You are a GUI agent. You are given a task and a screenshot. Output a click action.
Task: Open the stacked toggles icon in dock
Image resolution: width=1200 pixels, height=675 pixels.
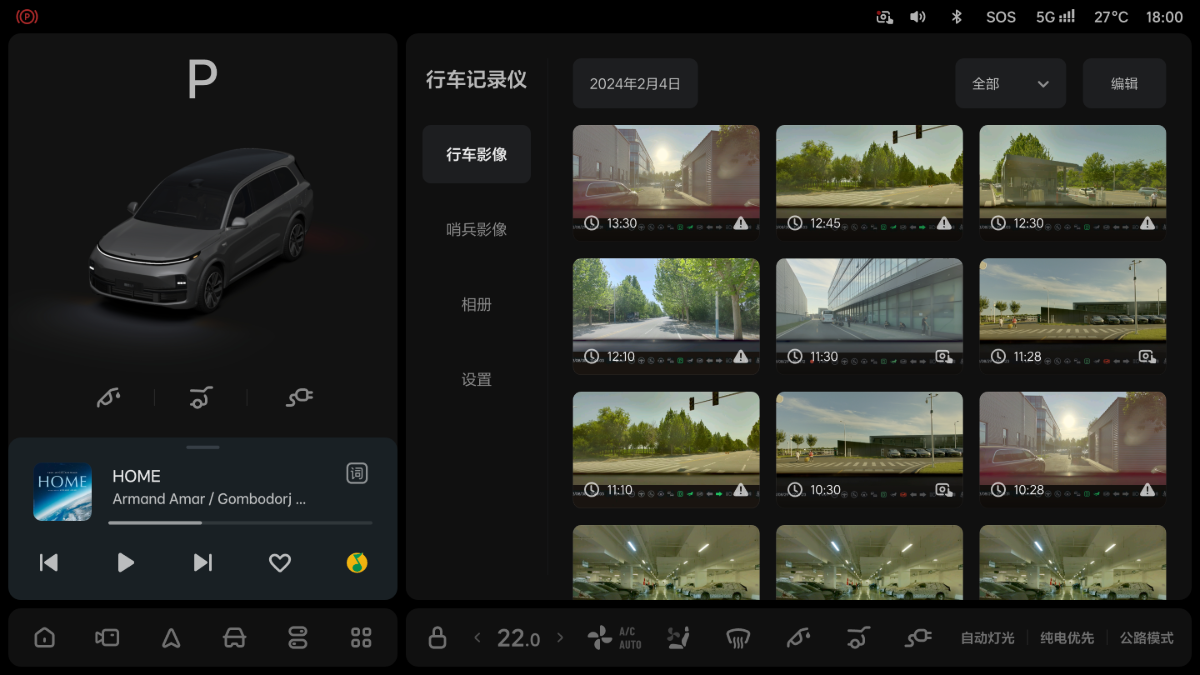click(298, 638)
